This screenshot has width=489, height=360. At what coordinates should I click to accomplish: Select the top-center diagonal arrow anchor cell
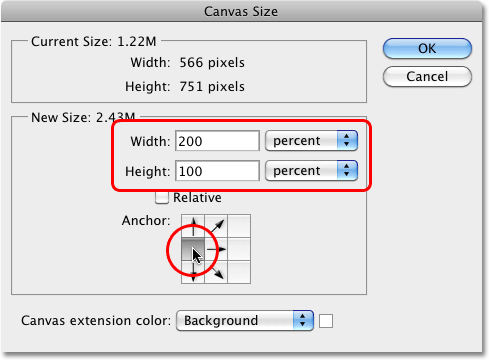tap(216, 226)
